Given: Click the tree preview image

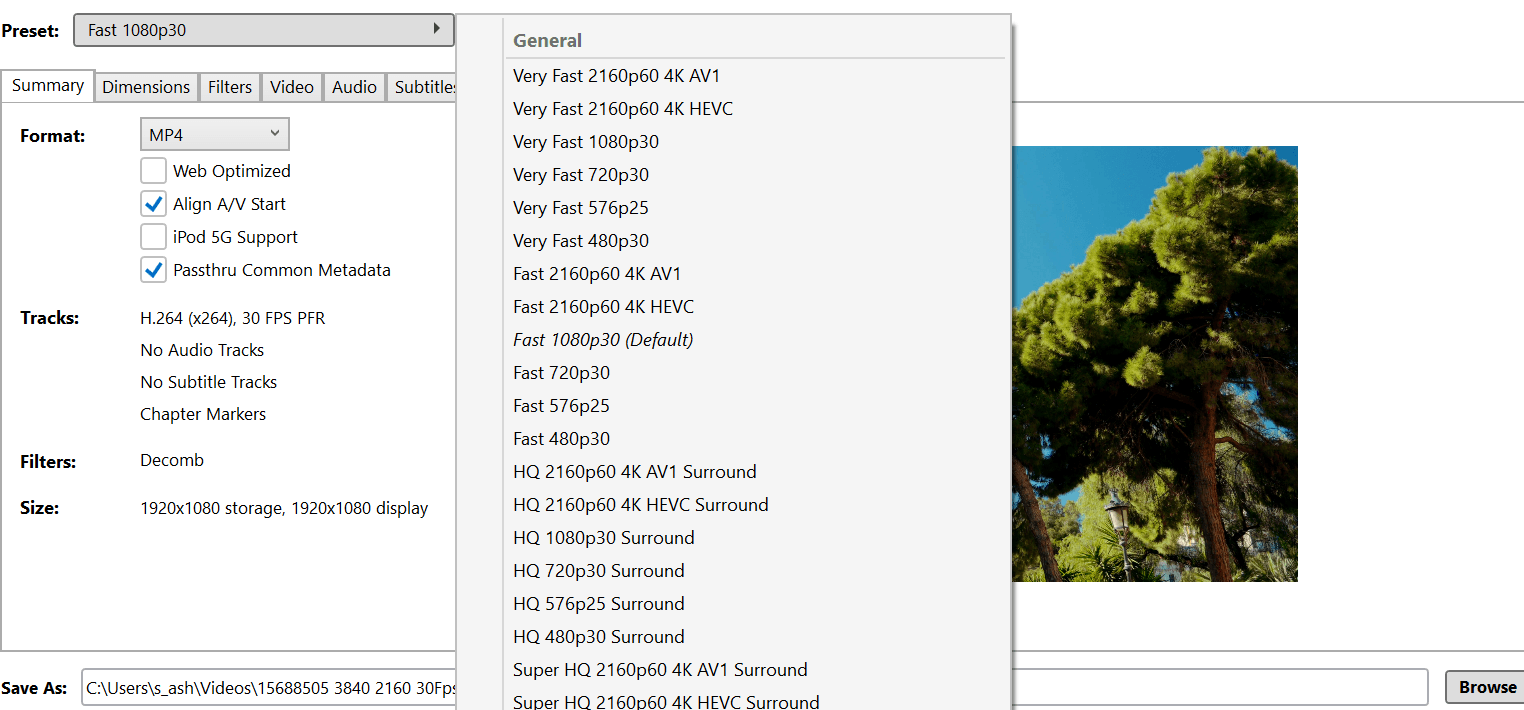Looking at the screenshot, I should (1155, 364).
